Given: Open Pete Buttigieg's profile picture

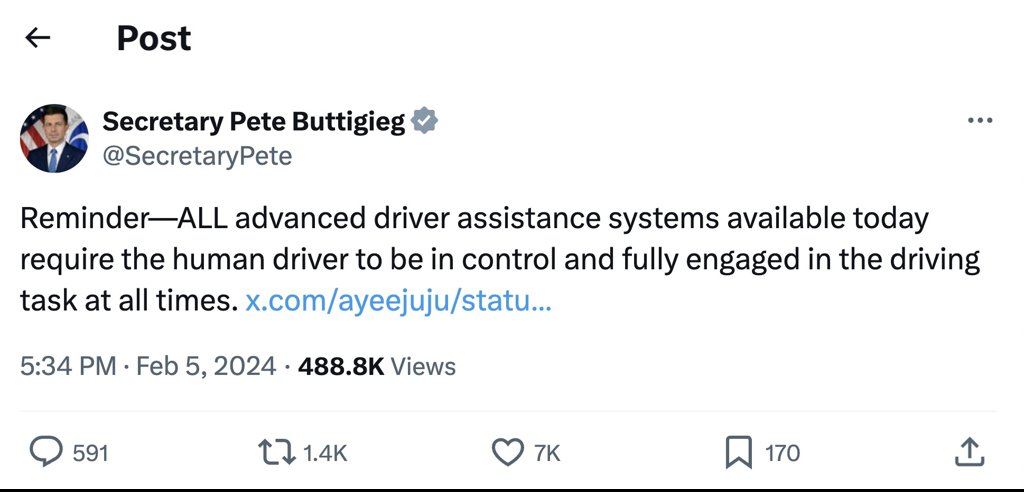Looking at the screenshot, I should pos(54,138).
